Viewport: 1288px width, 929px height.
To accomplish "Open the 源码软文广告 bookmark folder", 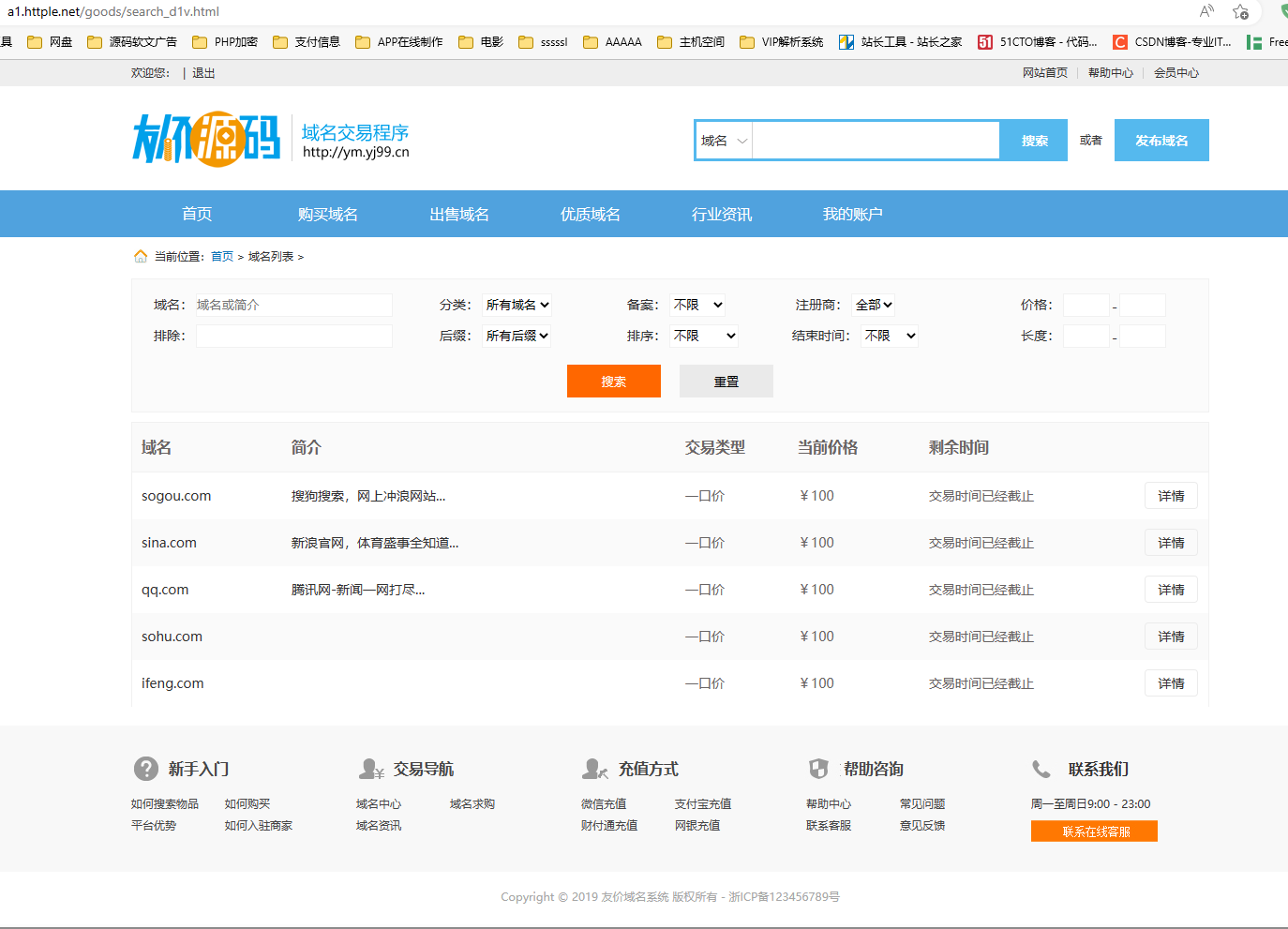I will pos(132,42).
